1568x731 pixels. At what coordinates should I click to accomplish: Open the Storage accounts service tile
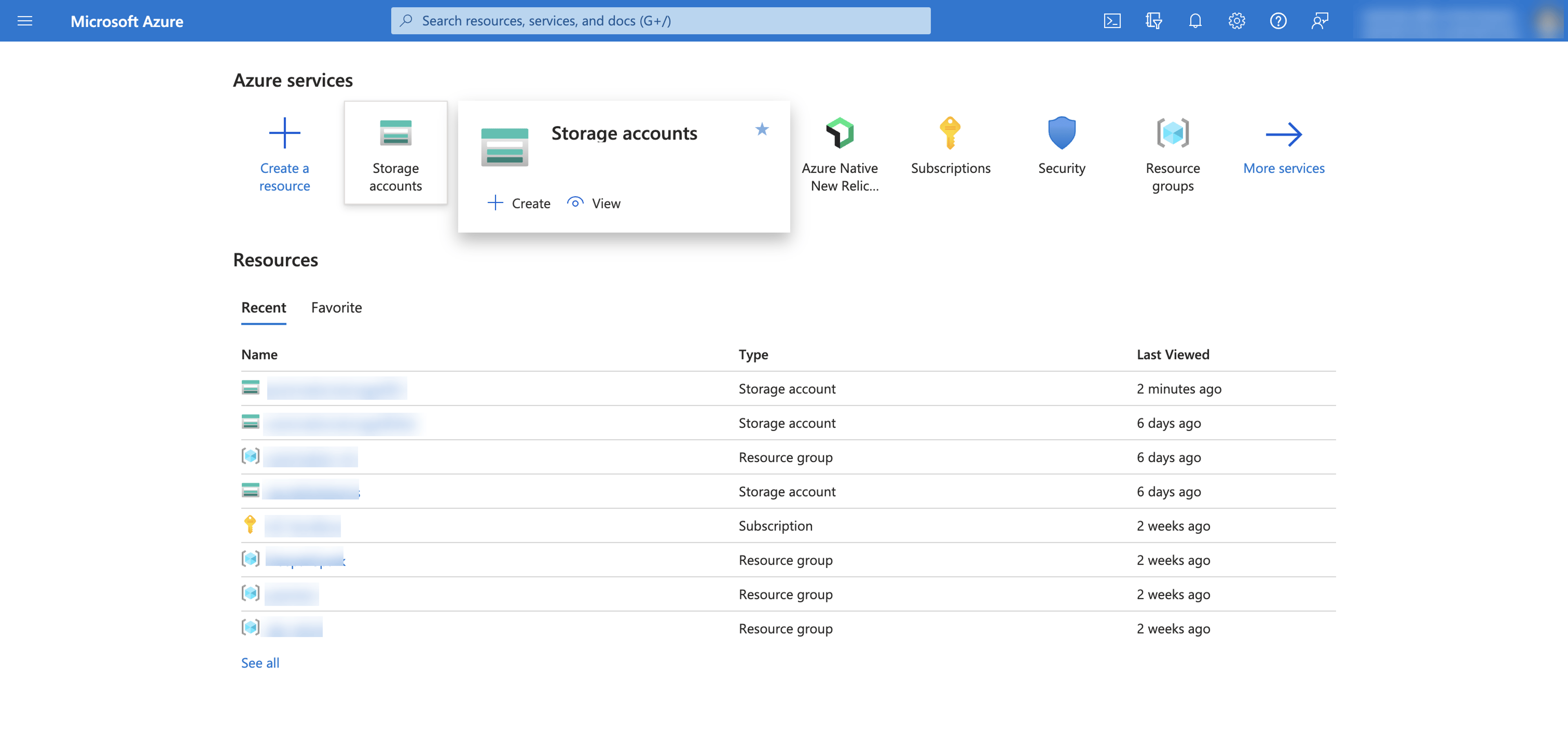(x=396, y=153)
